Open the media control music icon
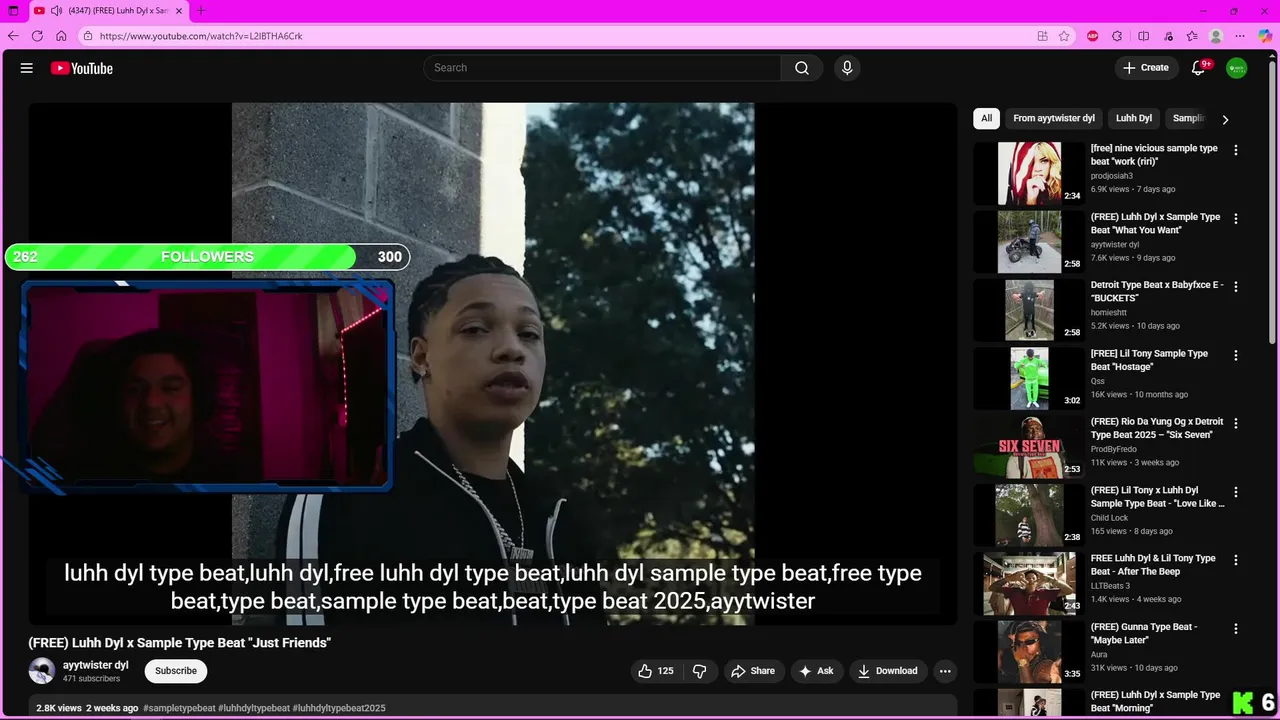 click(1168, 36)
